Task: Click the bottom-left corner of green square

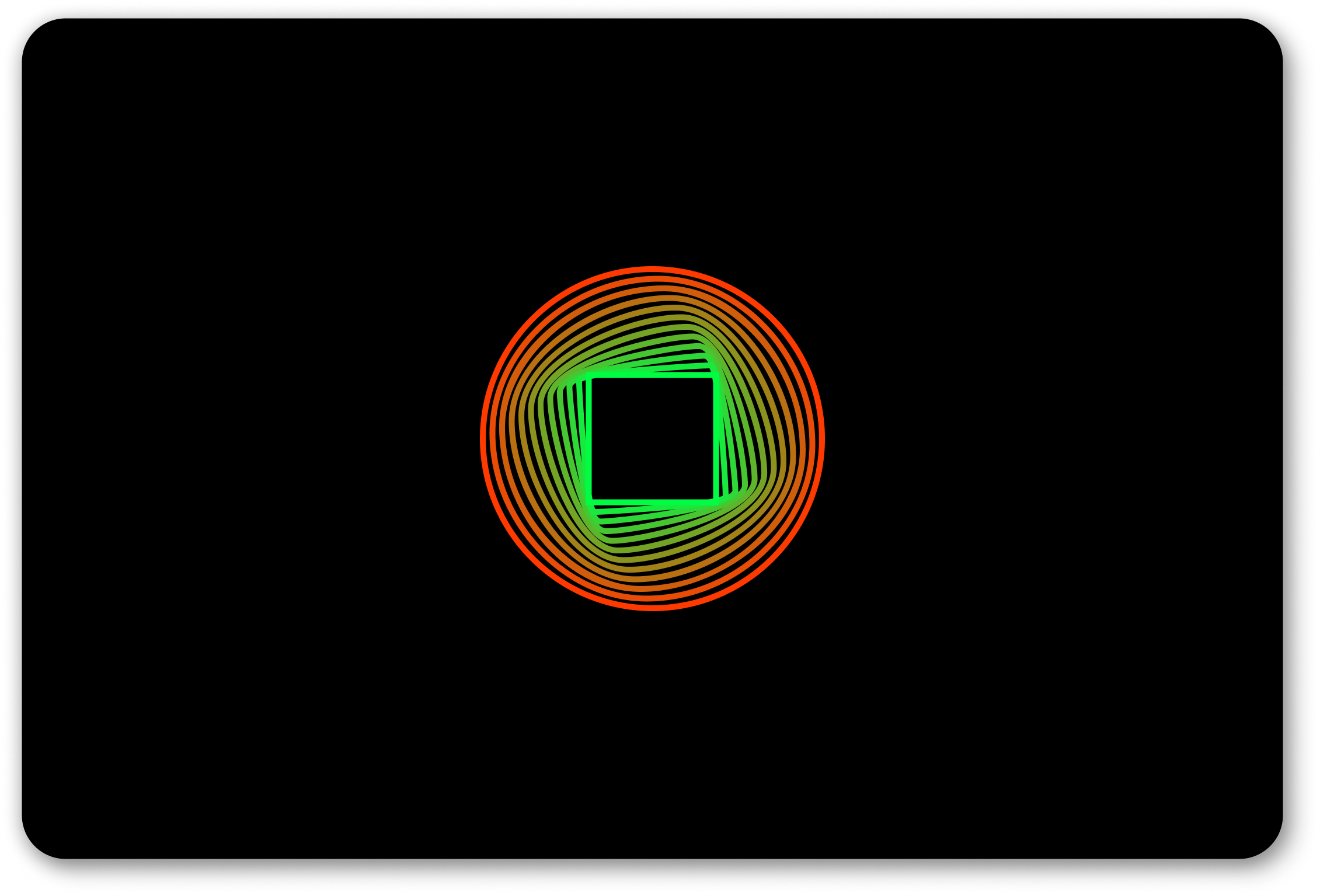Action: (589, 502)
